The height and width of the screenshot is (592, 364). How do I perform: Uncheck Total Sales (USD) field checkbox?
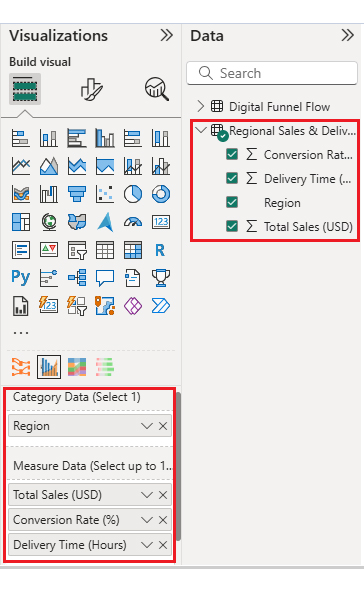click(232, 227)
